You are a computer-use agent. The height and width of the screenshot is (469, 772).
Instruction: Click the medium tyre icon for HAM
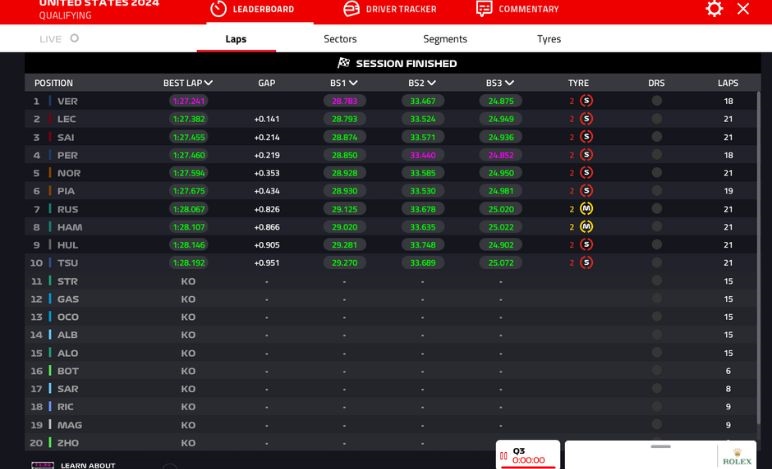coord(586,227)
